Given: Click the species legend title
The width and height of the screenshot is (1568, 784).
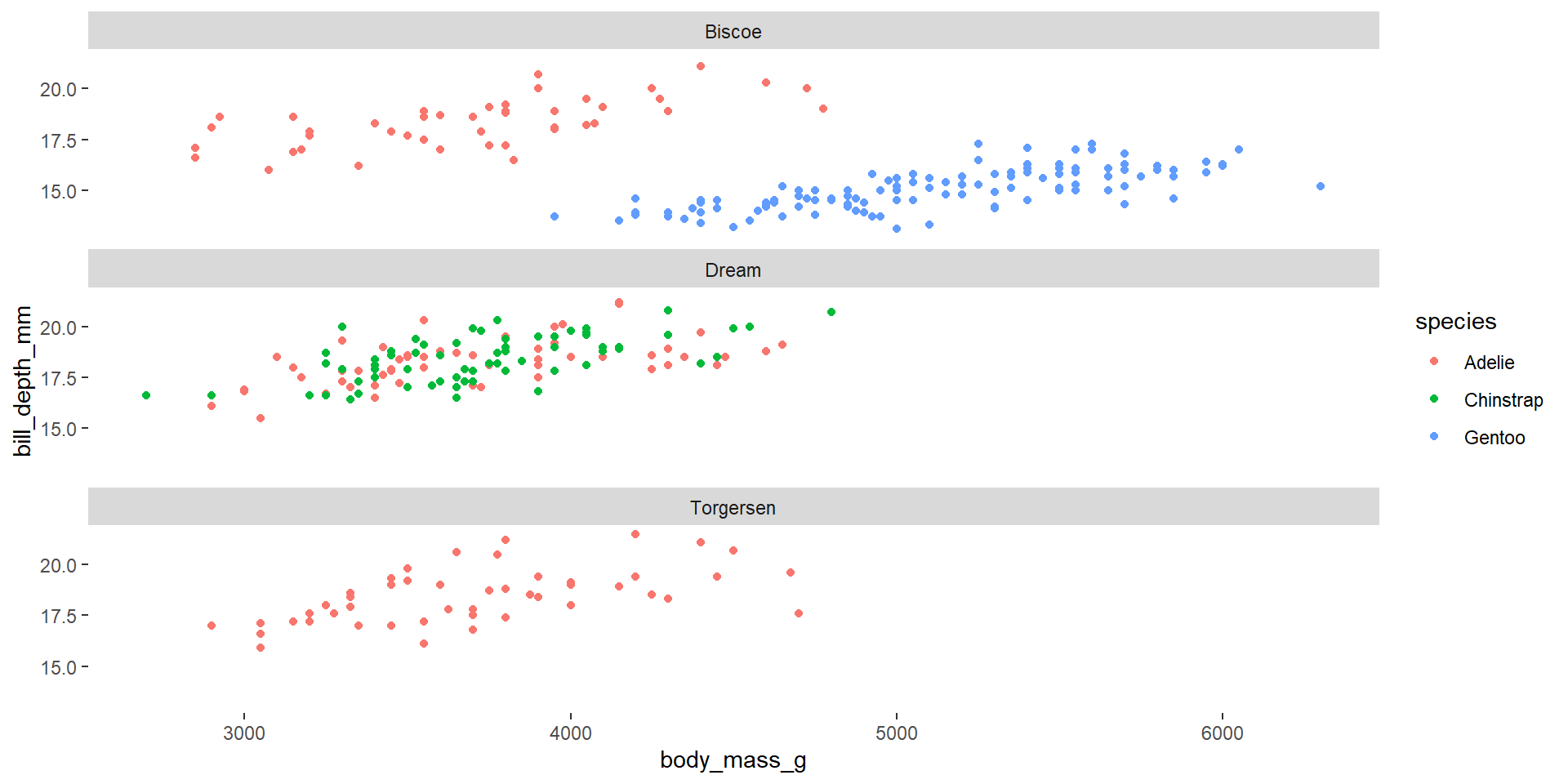Looking at the screenshot, I should [x=1455, y=322].
